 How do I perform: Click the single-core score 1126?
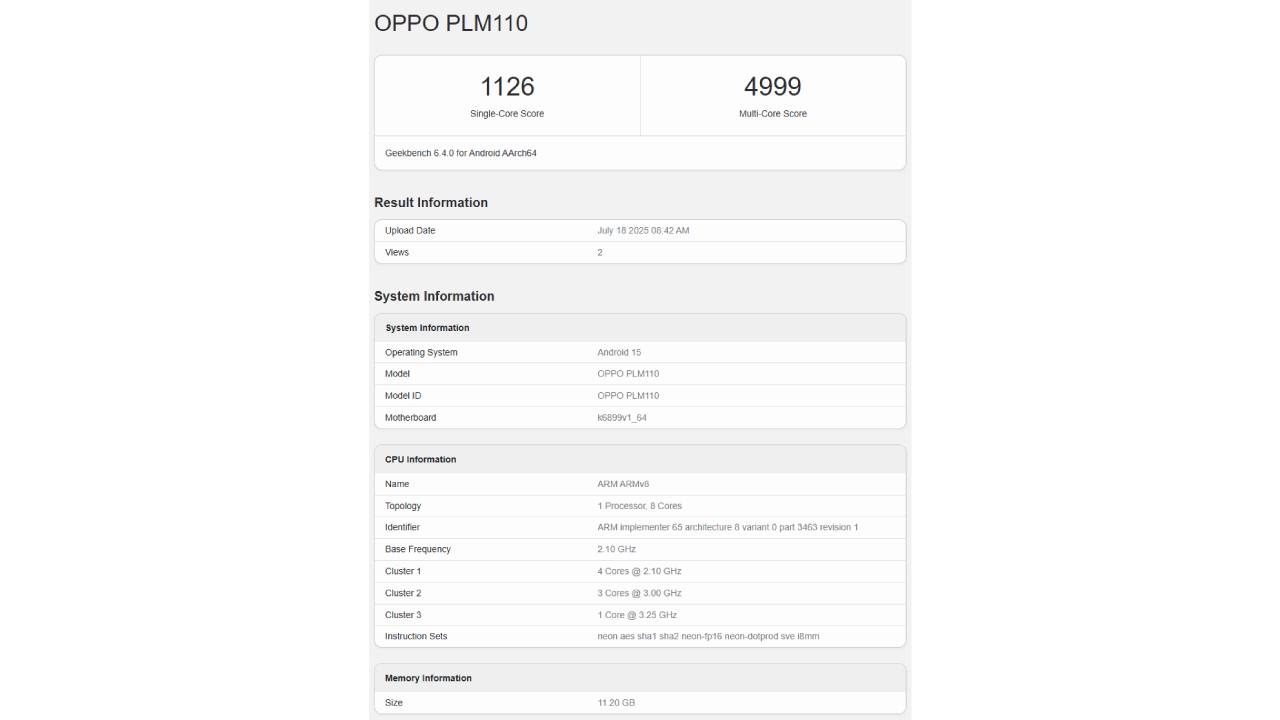(507, 87)
